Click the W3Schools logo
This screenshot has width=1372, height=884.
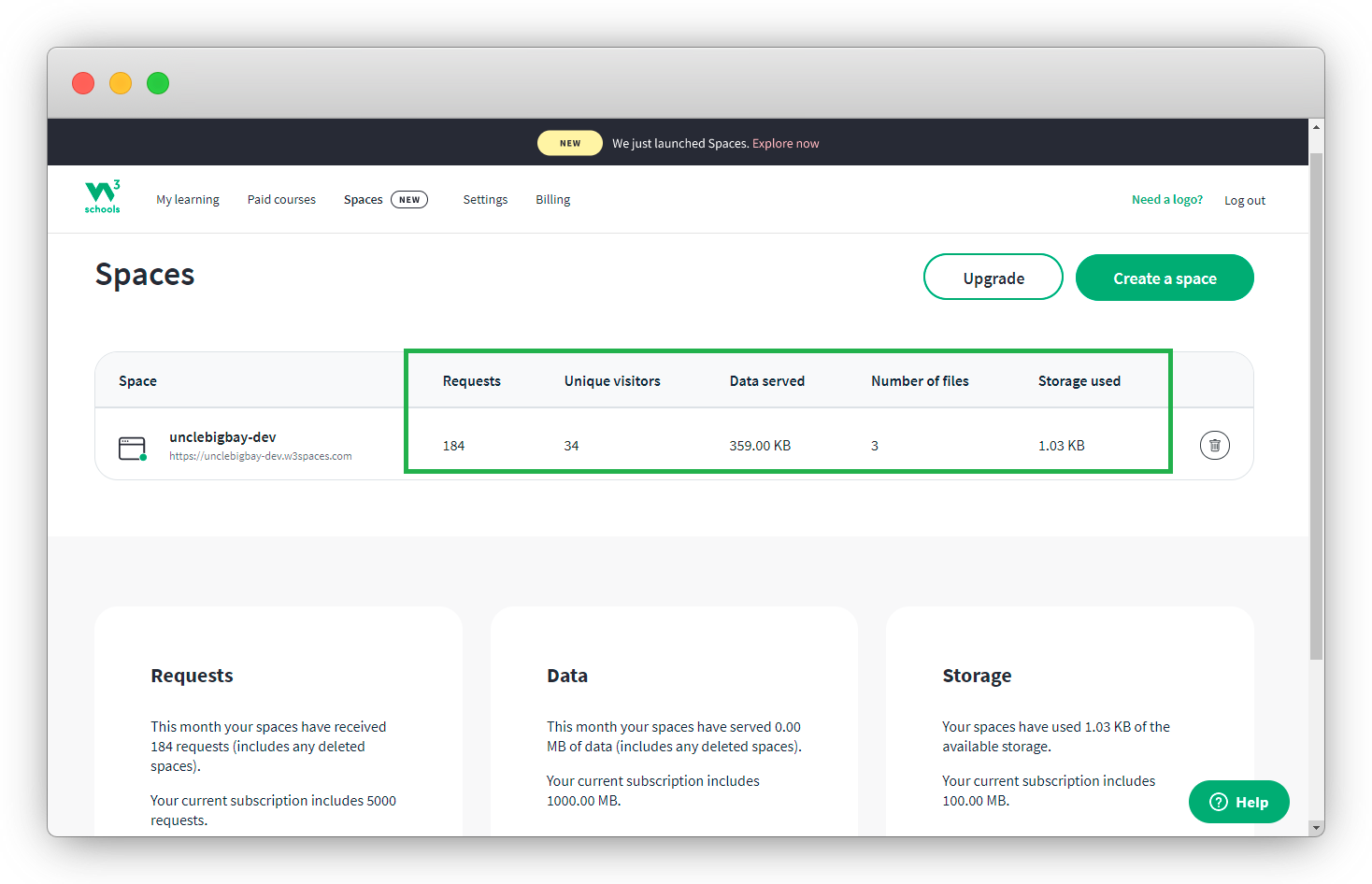[x=103, y=196]
